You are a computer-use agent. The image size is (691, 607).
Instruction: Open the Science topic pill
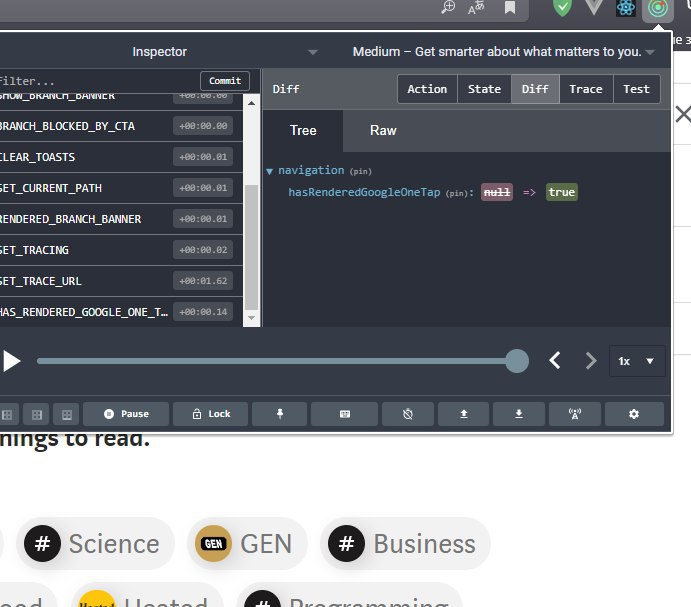tap(95, 543)
